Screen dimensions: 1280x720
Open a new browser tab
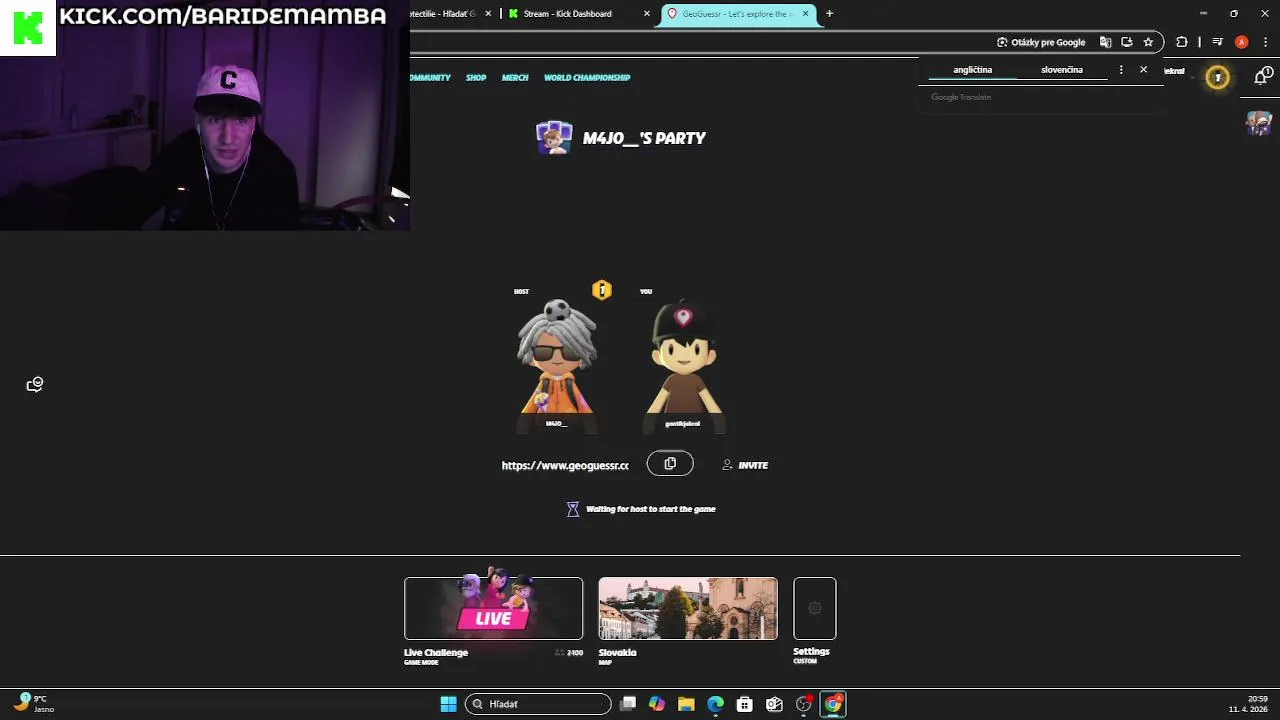pyautogui.click(x=829, y=14)
